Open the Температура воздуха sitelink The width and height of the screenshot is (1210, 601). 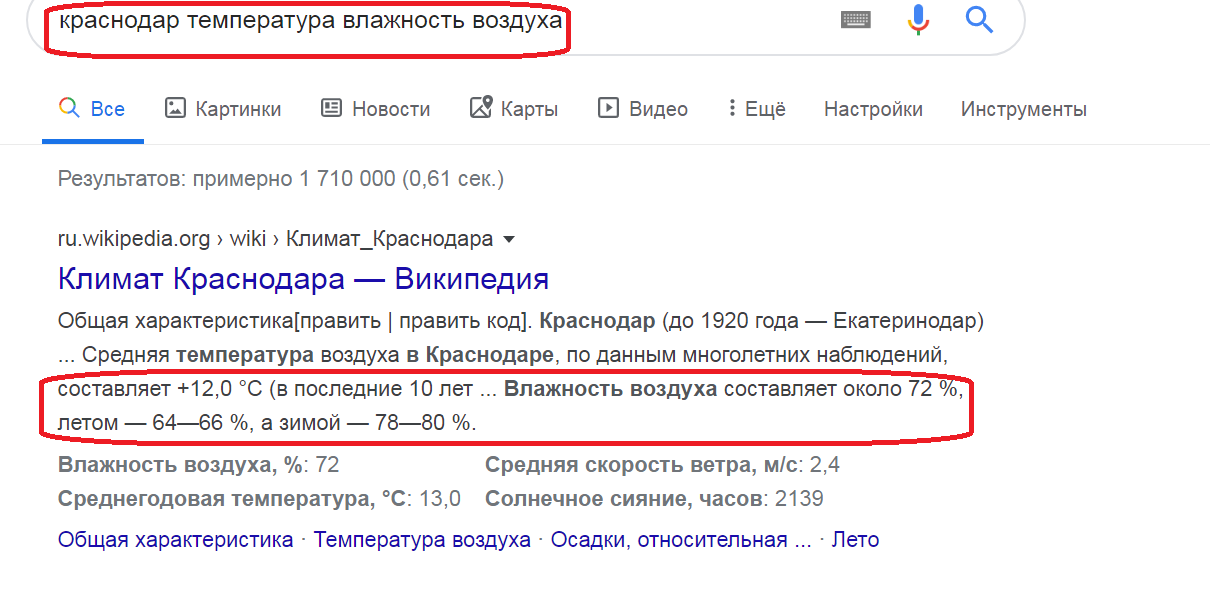pyautogui.click(x=422, y=540)
